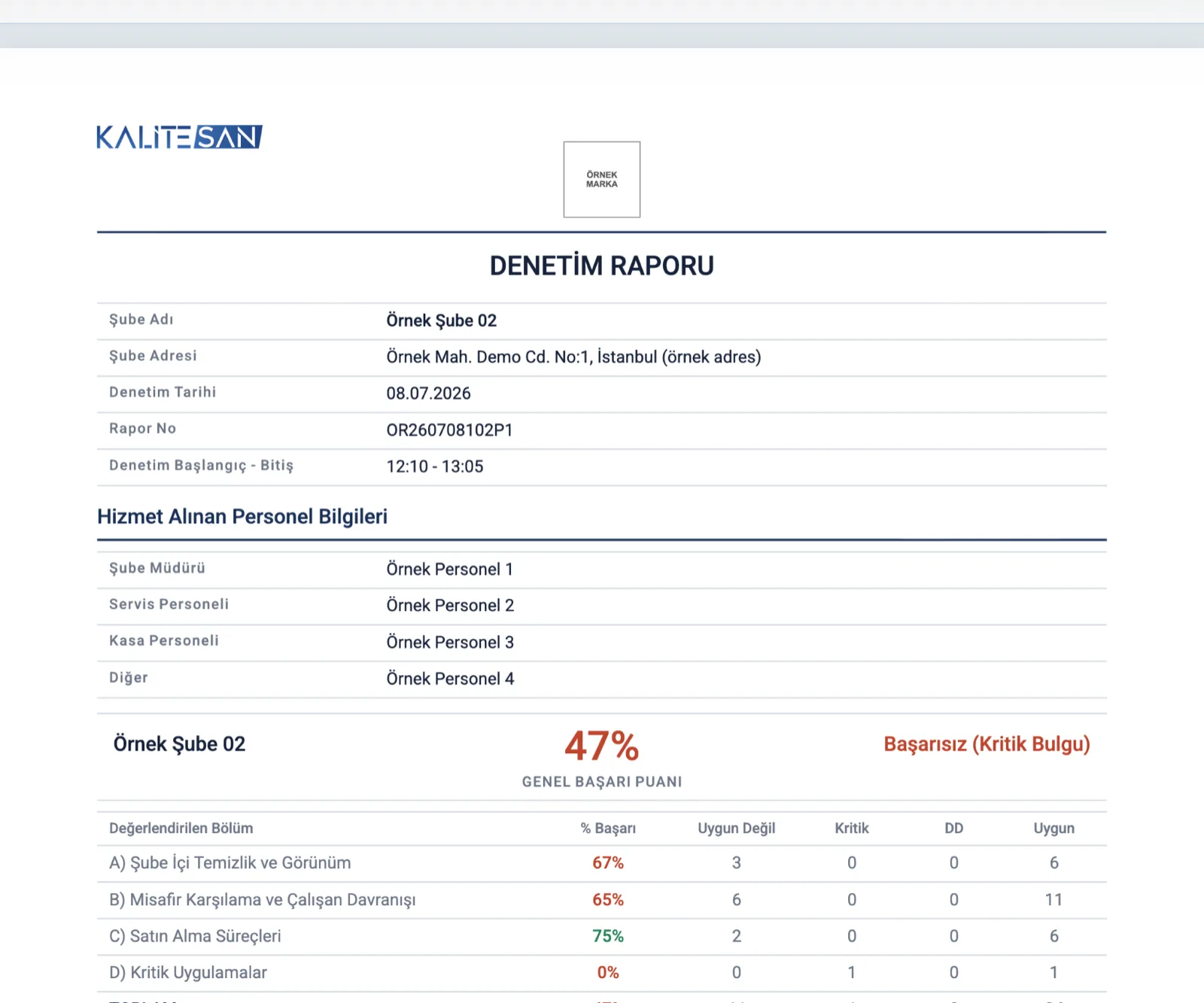Click the GENEL BAŞARI PUANI caption

(x=602, y=782)
